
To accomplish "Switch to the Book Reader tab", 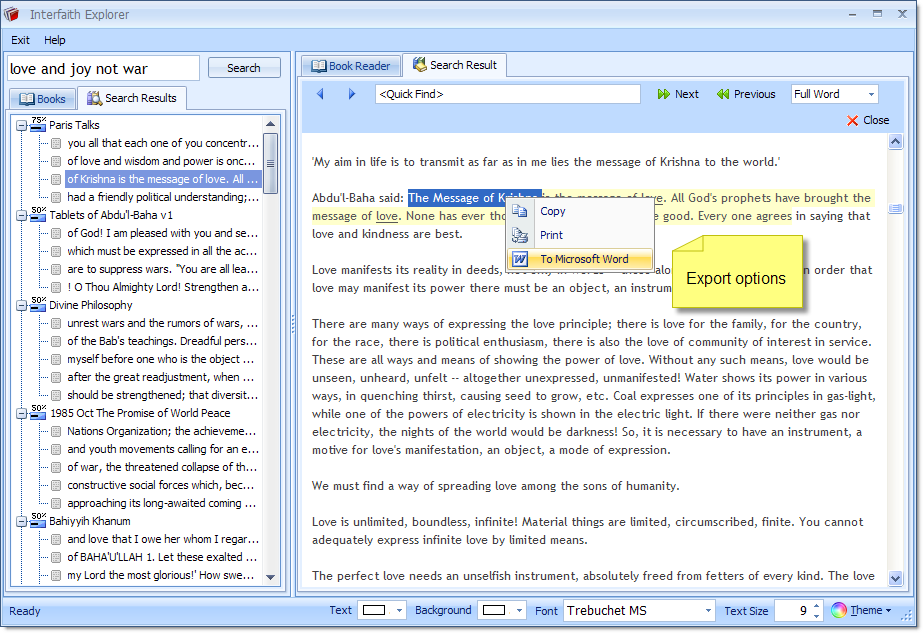I will tap(350, 66).
